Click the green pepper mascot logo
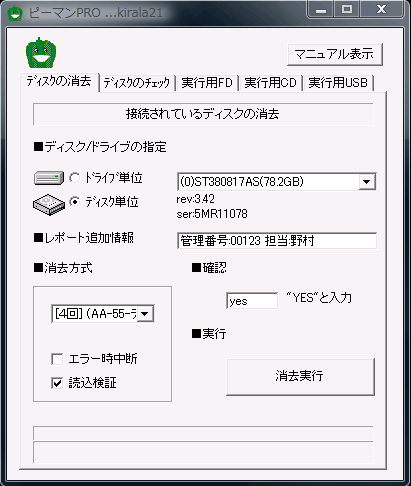The image size is (411, 486). [41, 53]
